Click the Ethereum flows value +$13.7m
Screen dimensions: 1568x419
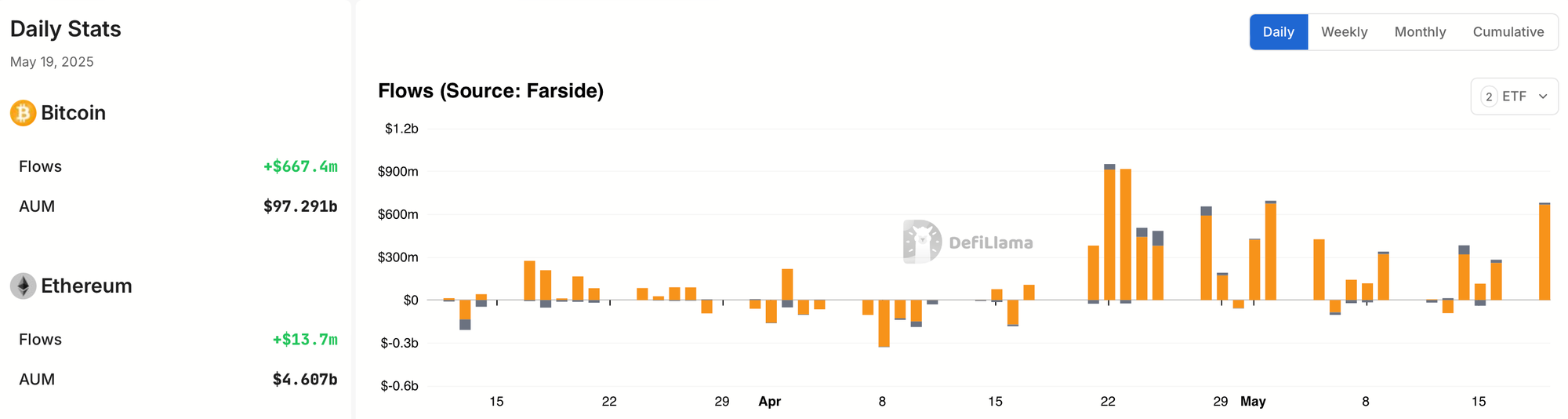point(305,340)
